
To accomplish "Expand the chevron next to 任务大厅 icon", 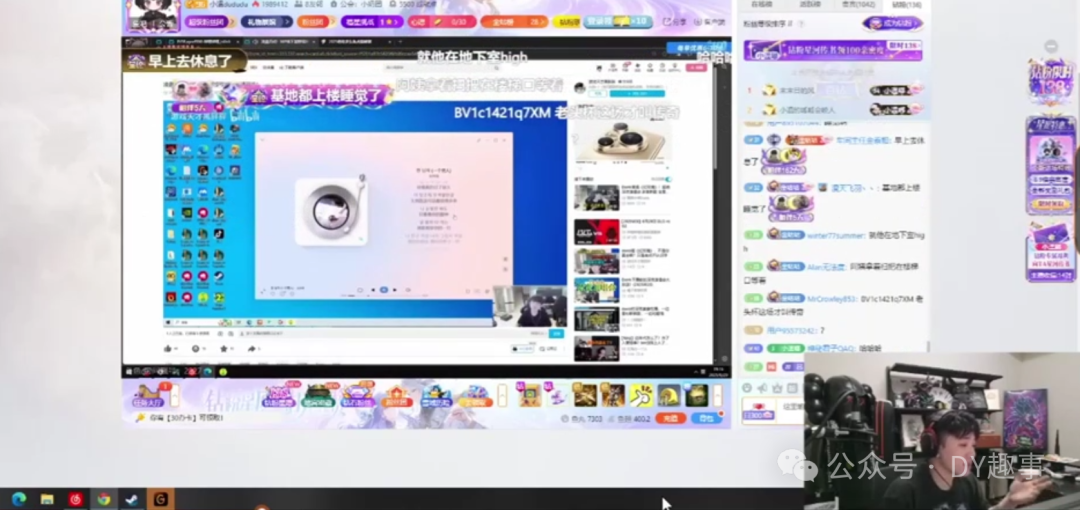I will (x=174, y=396).
